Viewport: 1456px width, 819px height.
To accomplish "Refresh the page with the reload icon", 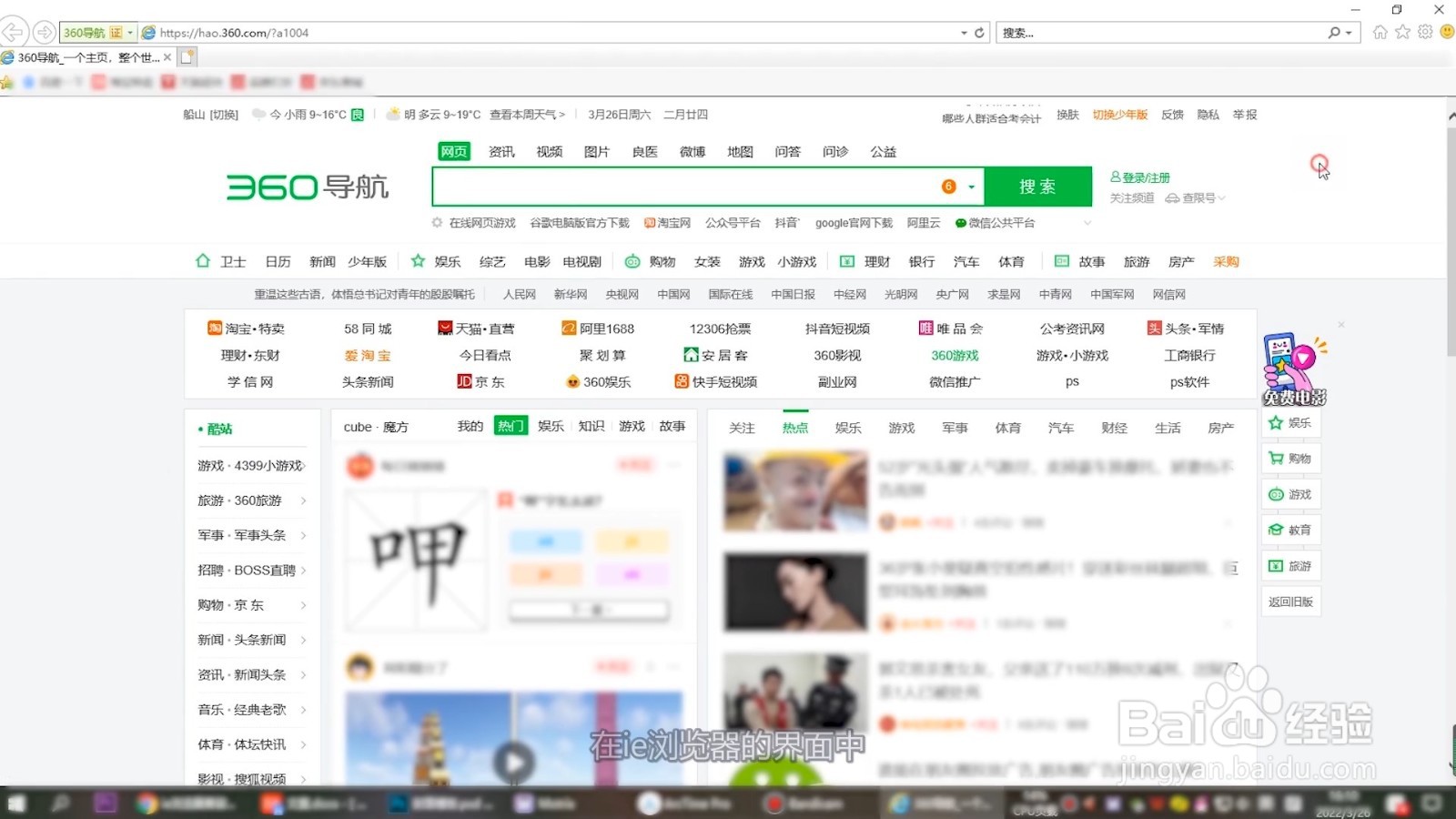I will (979, 33).
